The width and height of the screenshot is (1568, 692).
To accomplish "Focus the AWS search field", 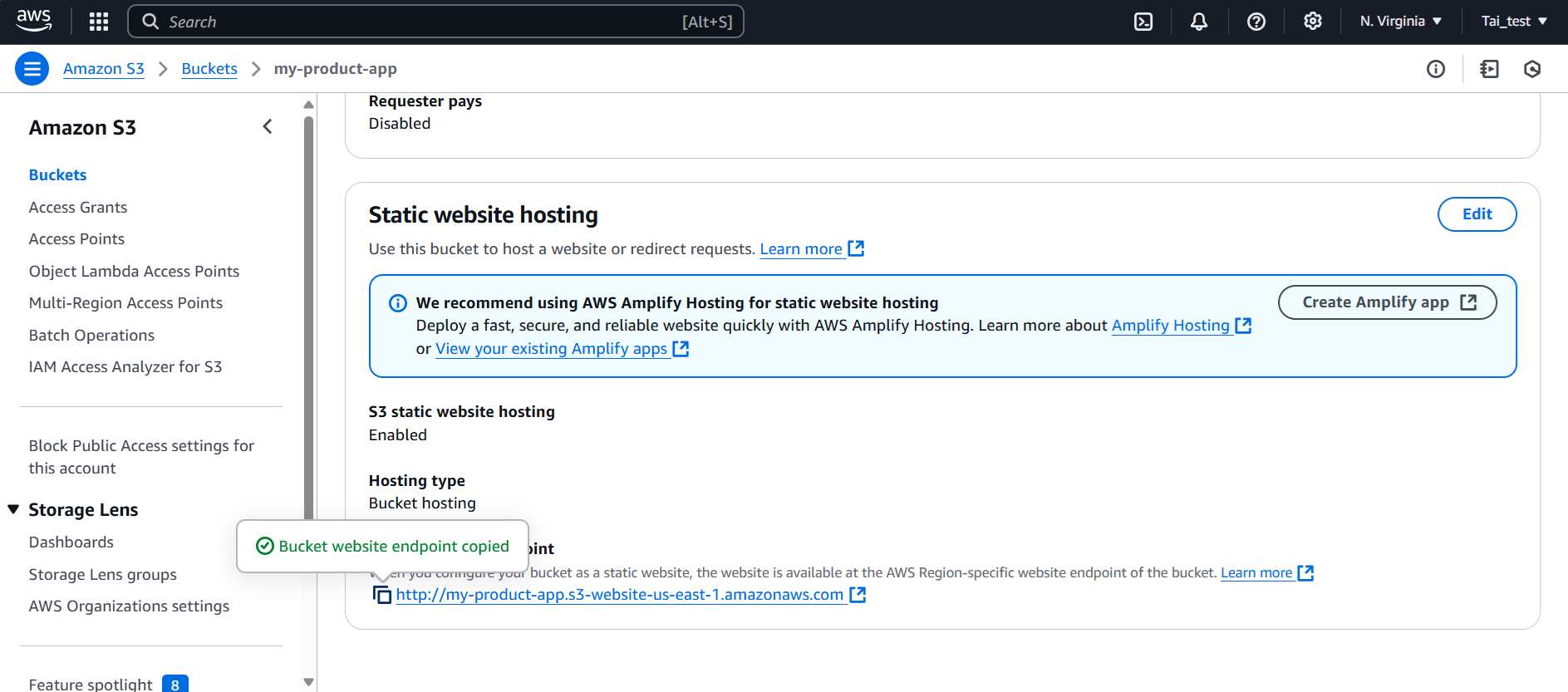I will coord(435,22).
